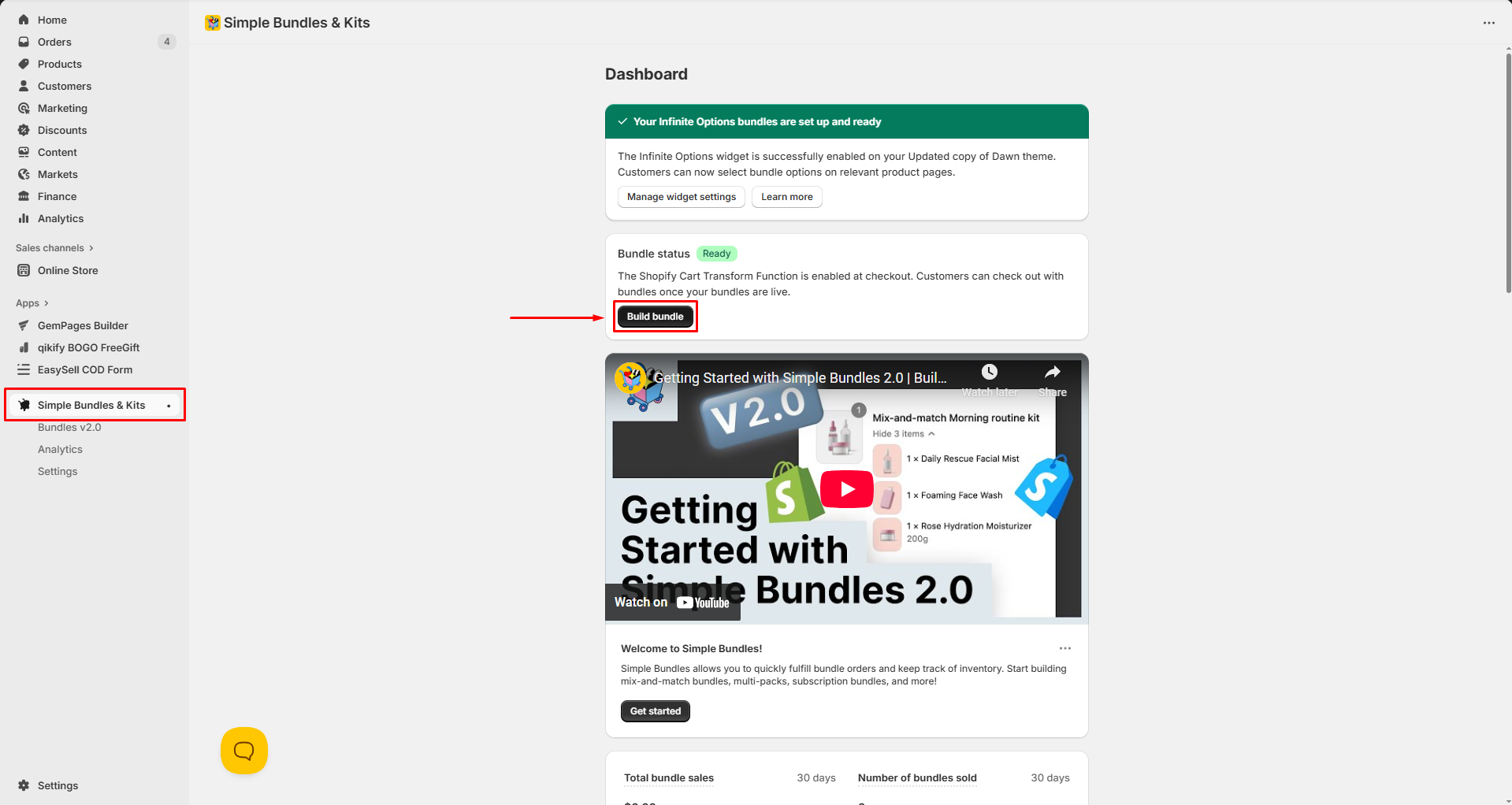
Task: Select Discounts in the navigation
Action: (62, 130)
